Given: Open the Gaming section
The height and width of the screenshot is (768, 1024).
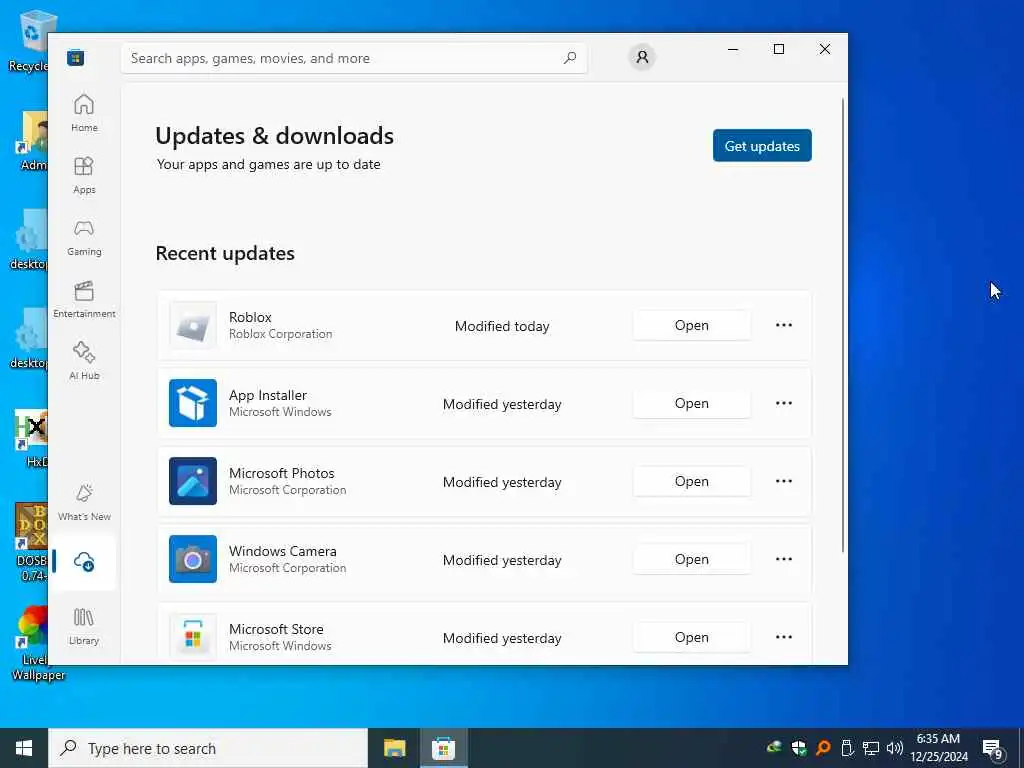Looking at the screenshot, I should (x=84, y=237).
